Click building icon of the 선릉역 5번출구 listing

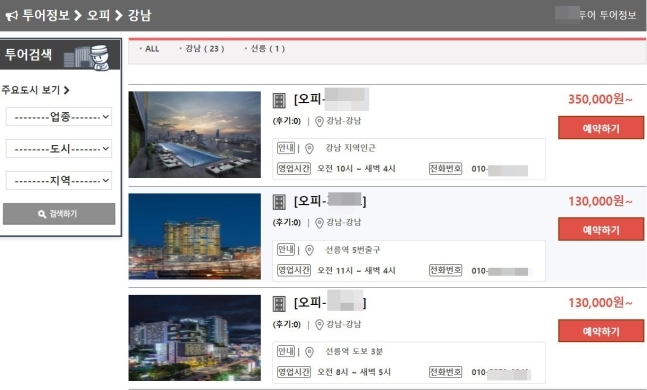(279, 202)
